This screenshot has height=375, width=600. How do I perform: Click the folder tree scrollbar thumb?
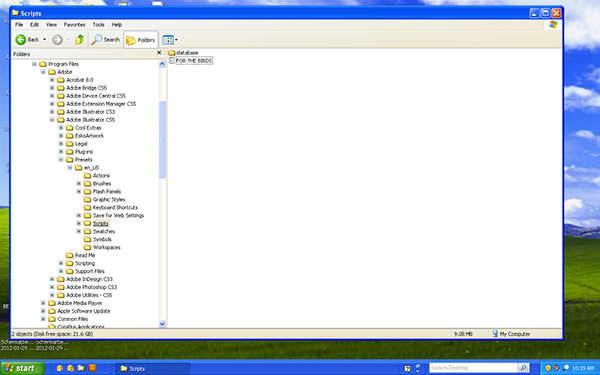162,140
